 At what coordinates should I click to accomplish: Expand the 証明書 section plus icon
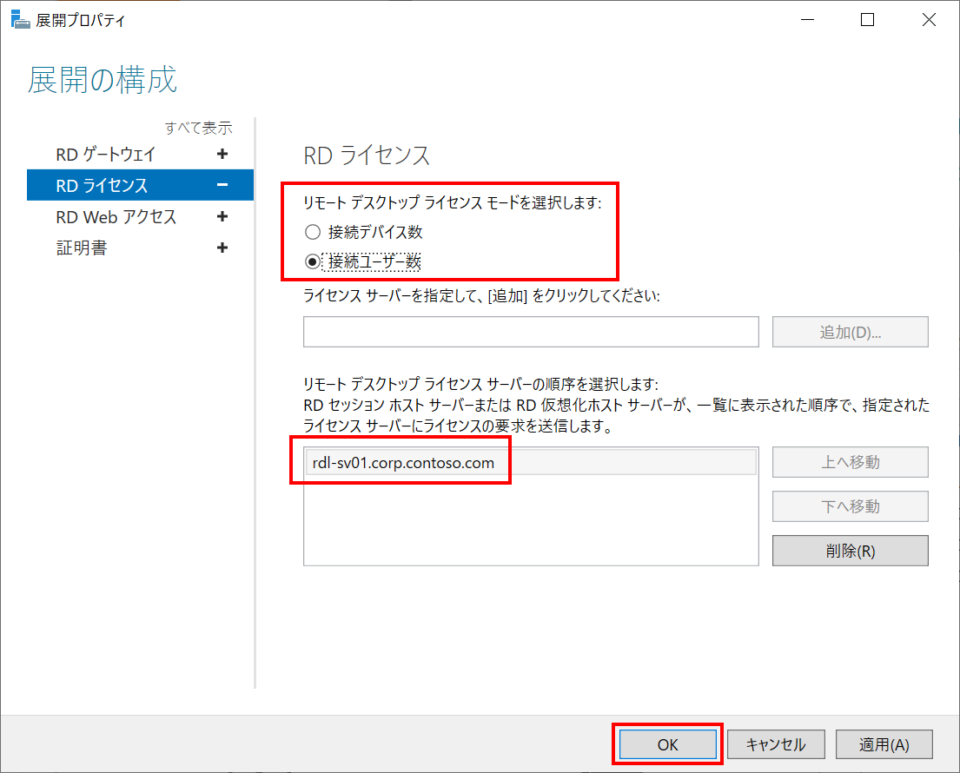(222, 248)
